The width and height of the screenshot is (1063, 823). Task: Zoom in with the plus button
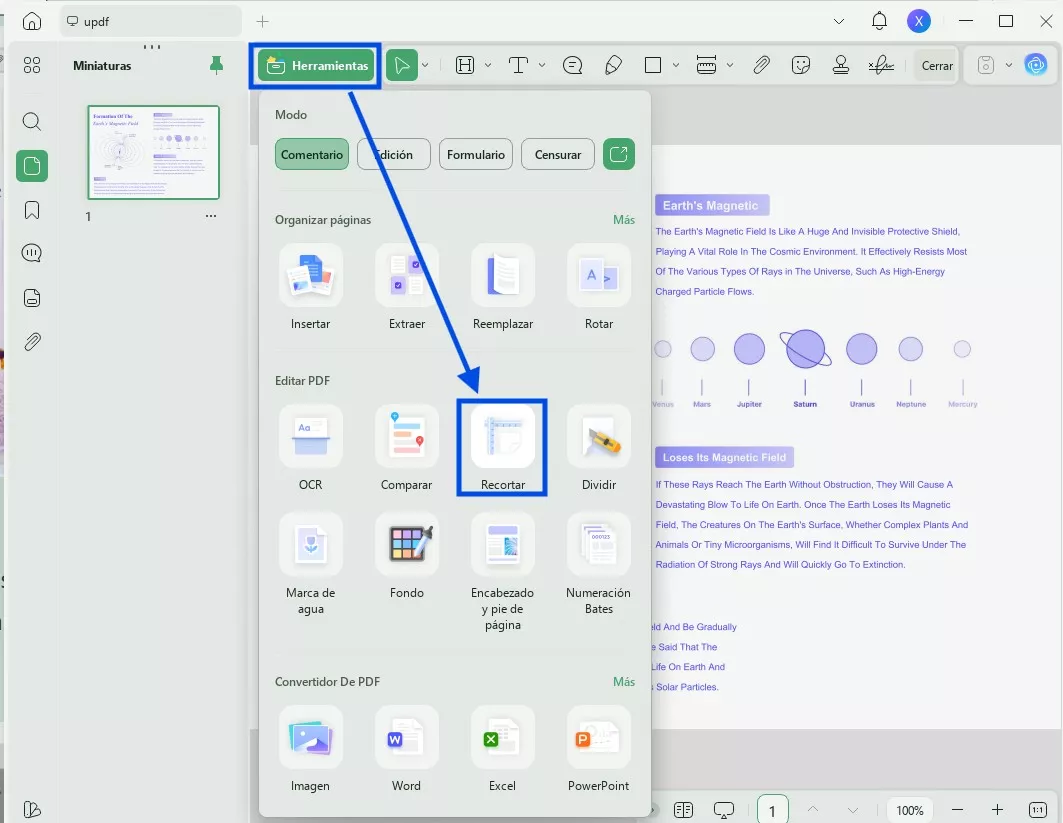tap(997, 809)
